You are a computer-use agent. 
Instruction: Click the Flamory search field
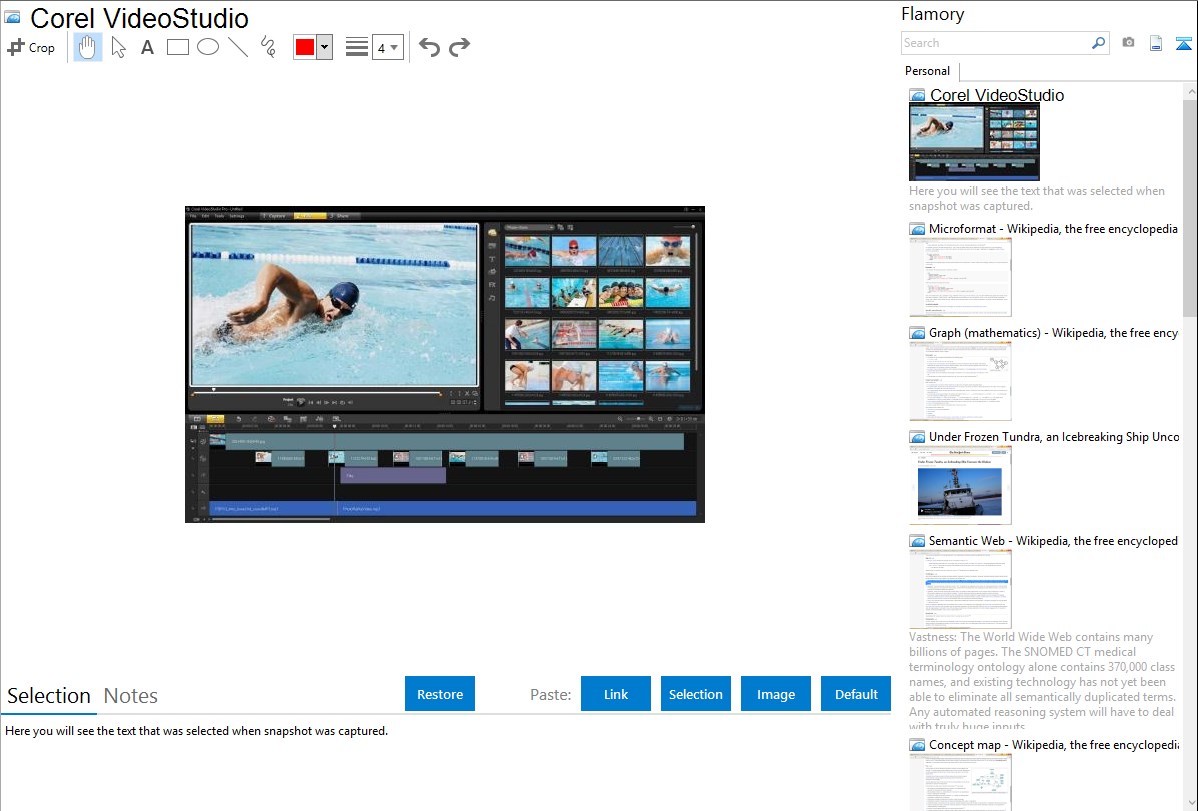tap(995, 43)
